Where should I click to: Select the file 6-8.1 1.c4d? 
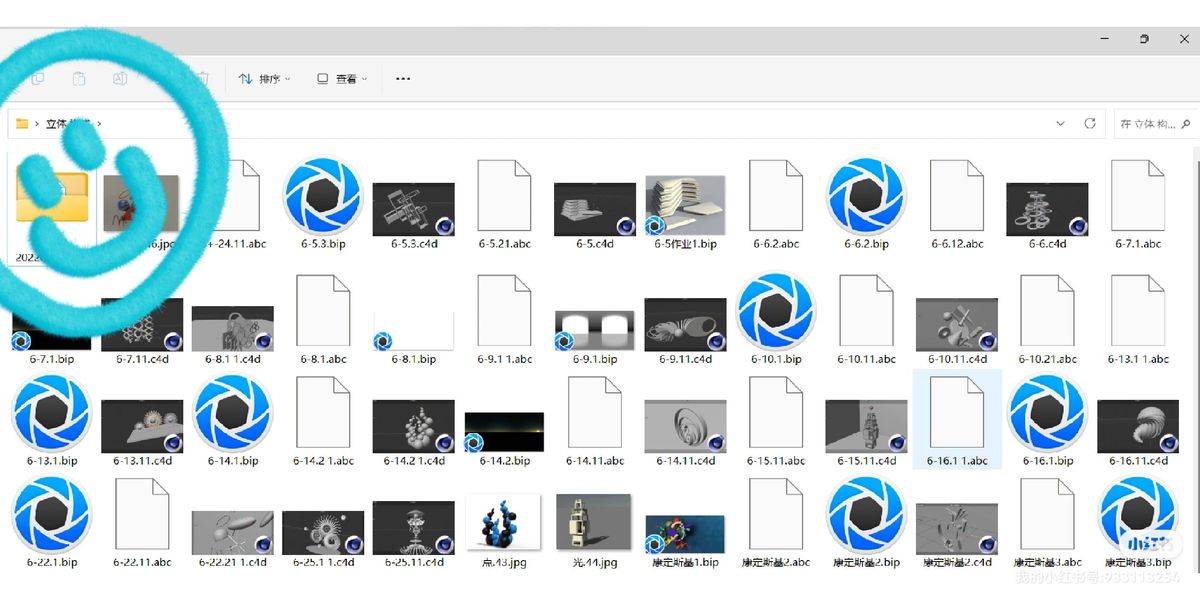[233, 335]
